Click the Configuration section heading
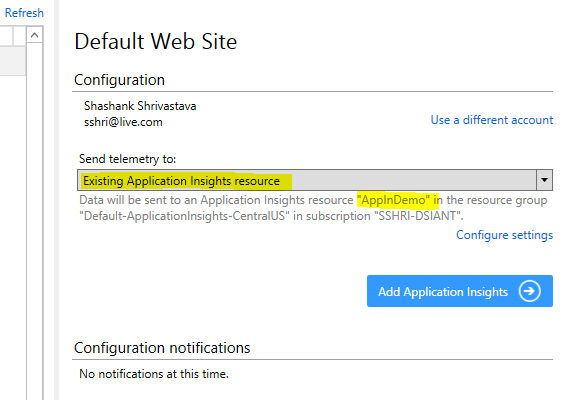Viewport: 564px width, 400px height. click(119, 80)
